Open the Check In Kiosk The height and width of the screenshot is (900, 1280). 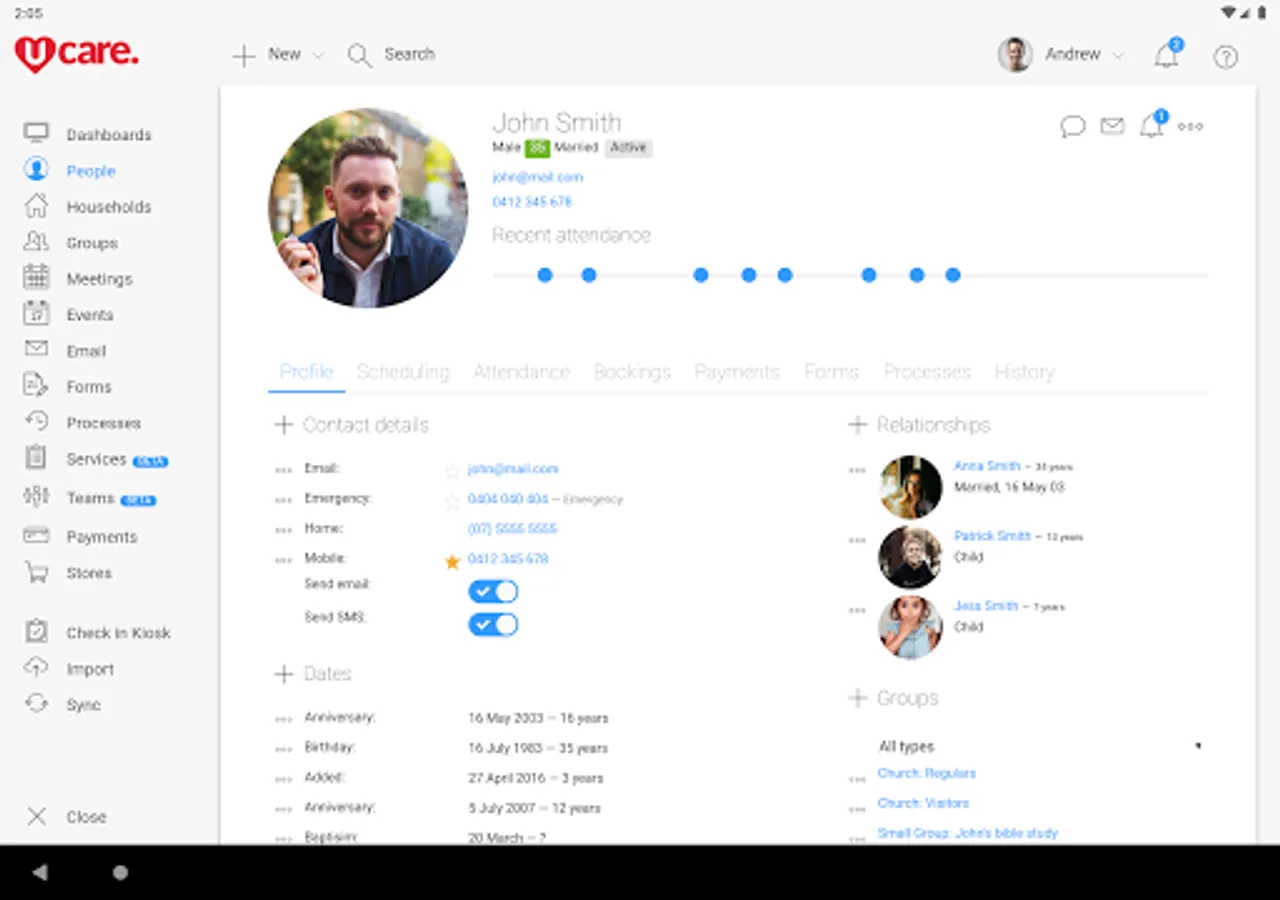[x=117, y=632]
